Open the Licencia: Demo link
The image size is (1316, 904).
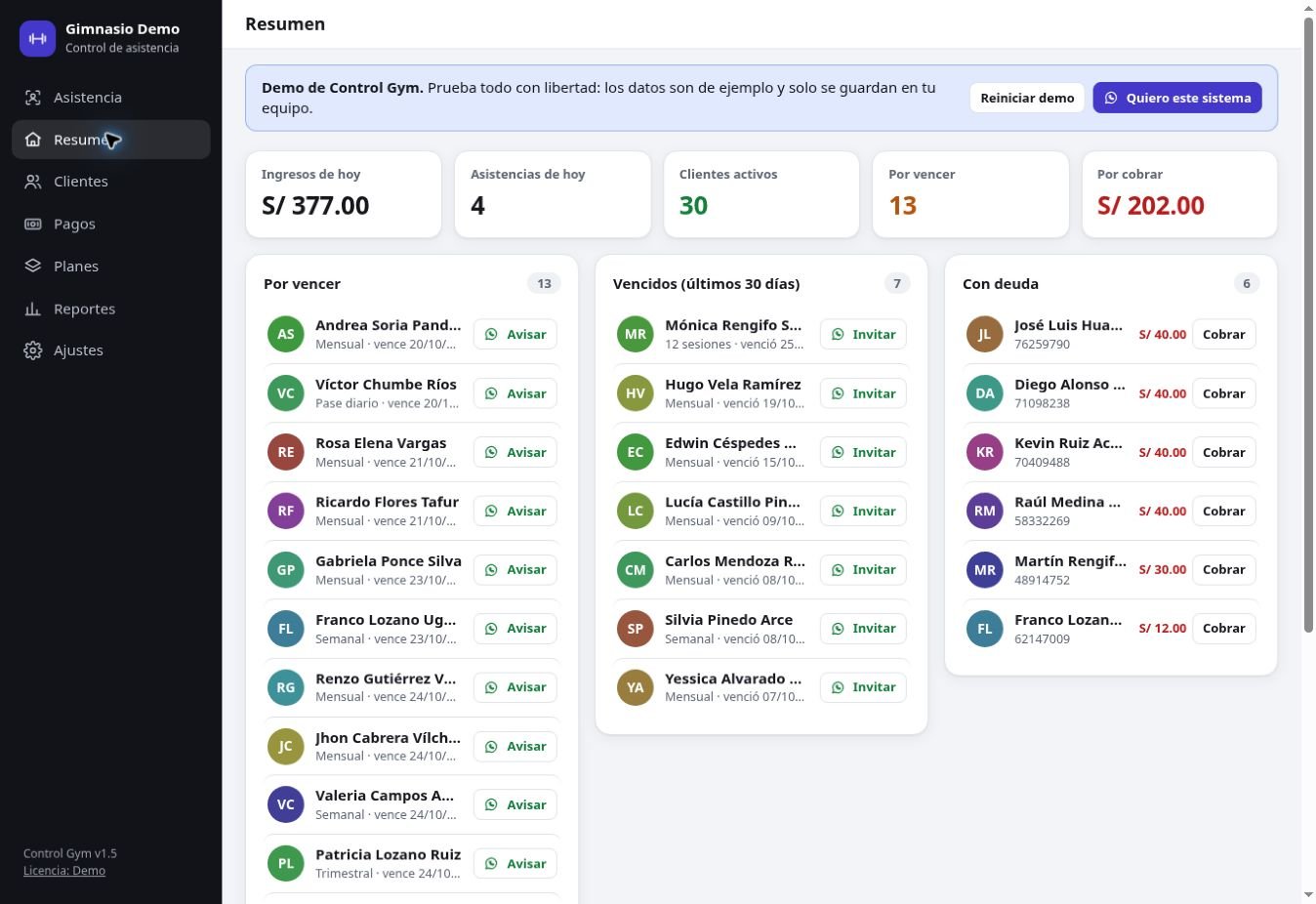tap(64, 871)
